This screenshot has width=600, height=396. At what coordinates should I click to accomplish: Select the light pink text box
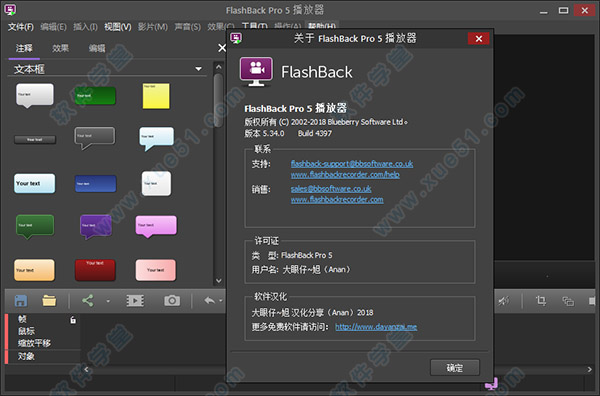click(156, 270)
